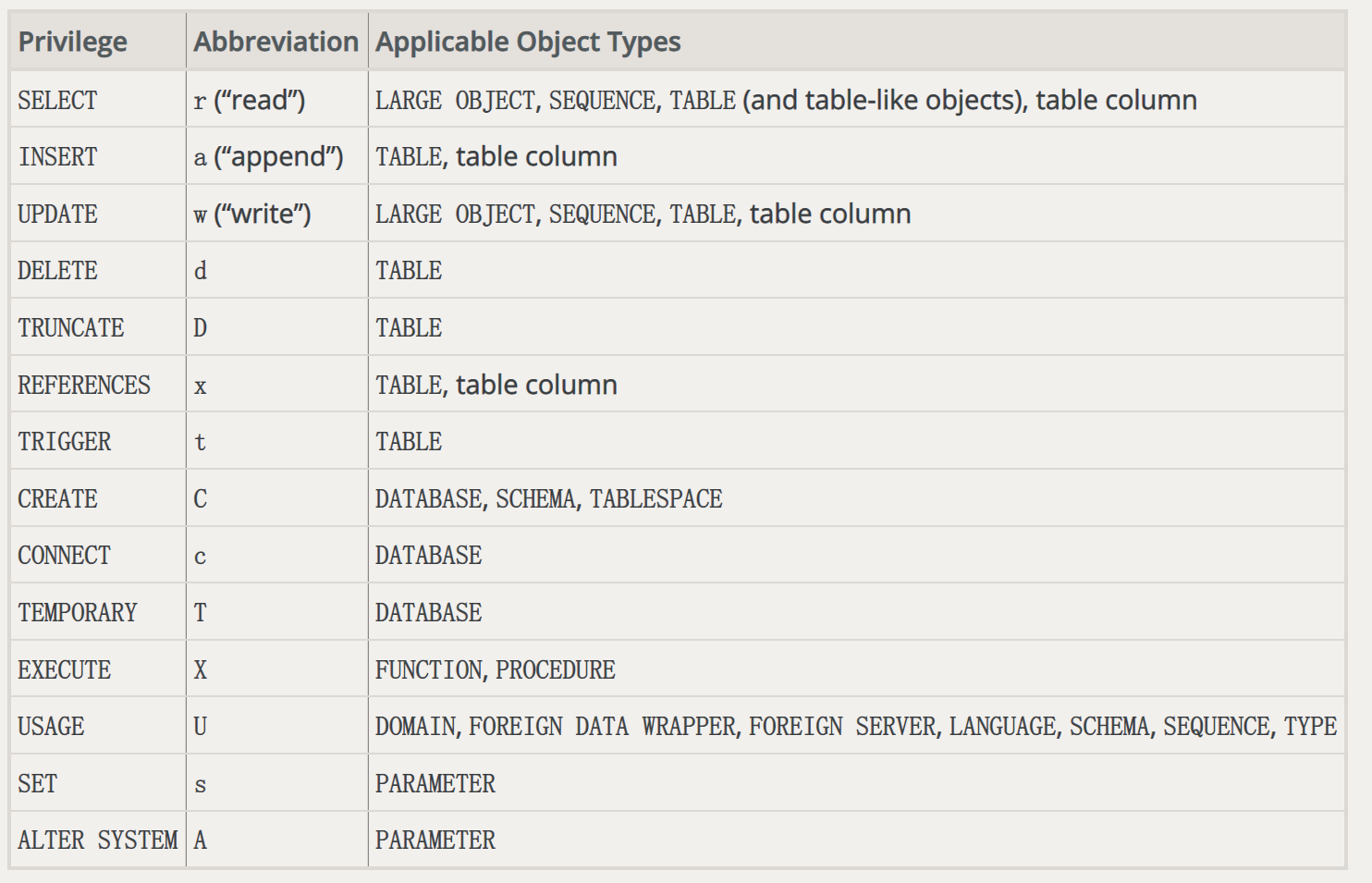The image size is (1372, 883).
Task: Click the Applicable Object Types header
Action: click(x=528, y=42)
